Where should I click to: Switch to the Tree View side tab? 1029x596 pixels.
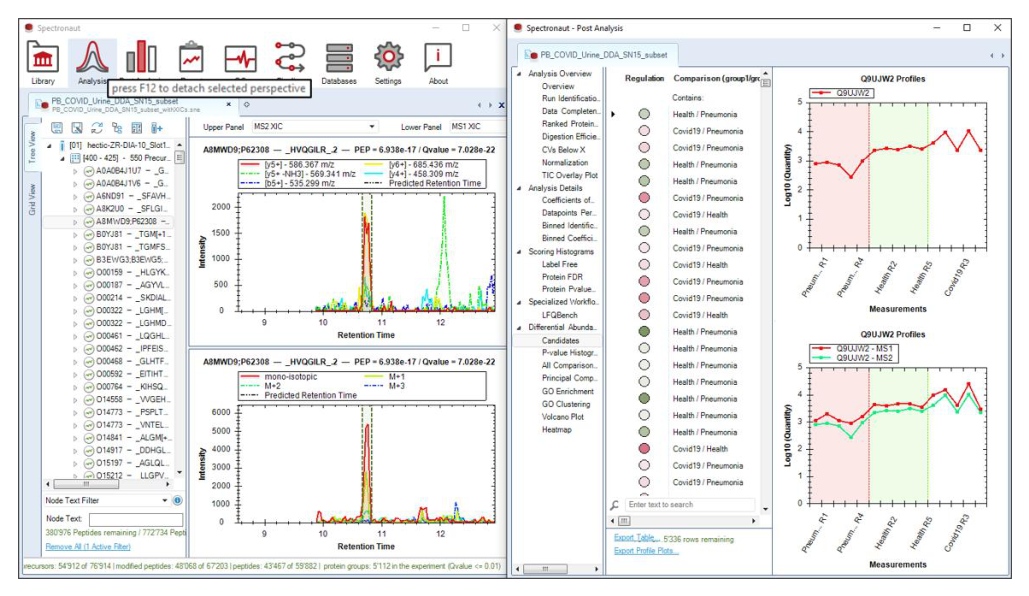[31, 147]
